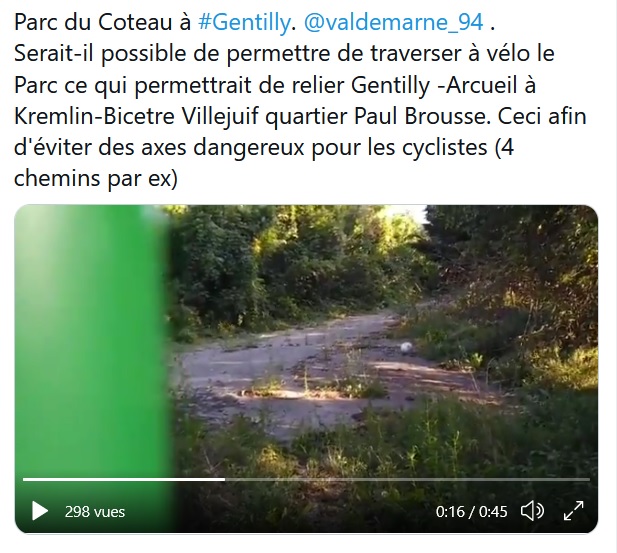
Task: Click the played white part of the progress bar
Action: (x=124, y=479)
